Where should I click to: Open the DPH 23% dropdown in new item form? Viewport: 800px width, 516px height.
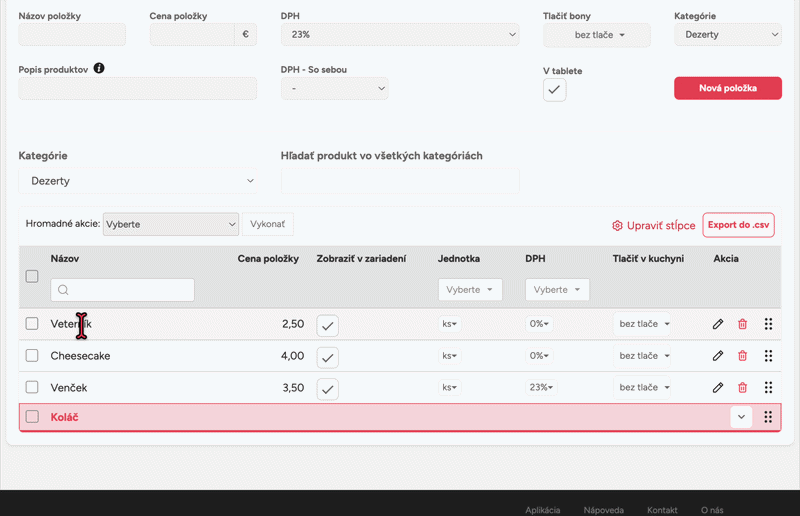[x=400, y=35]
